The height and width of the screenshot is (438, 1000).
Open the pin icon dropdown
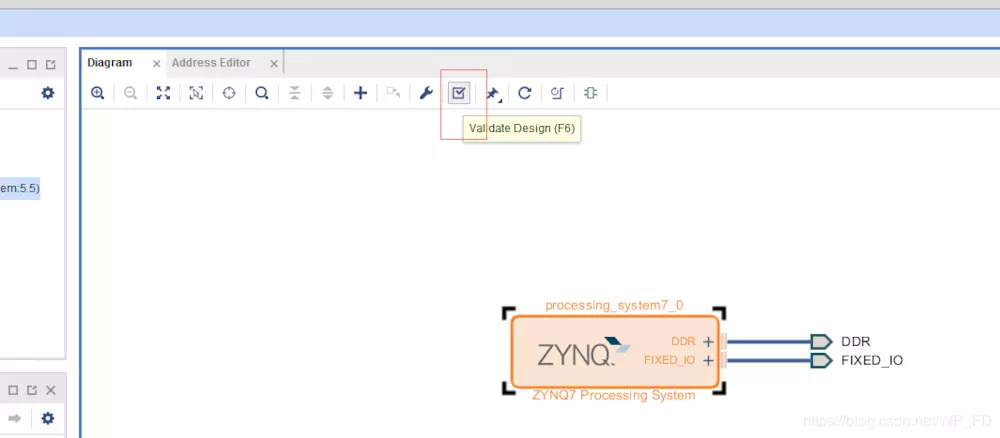click(492, 94)
